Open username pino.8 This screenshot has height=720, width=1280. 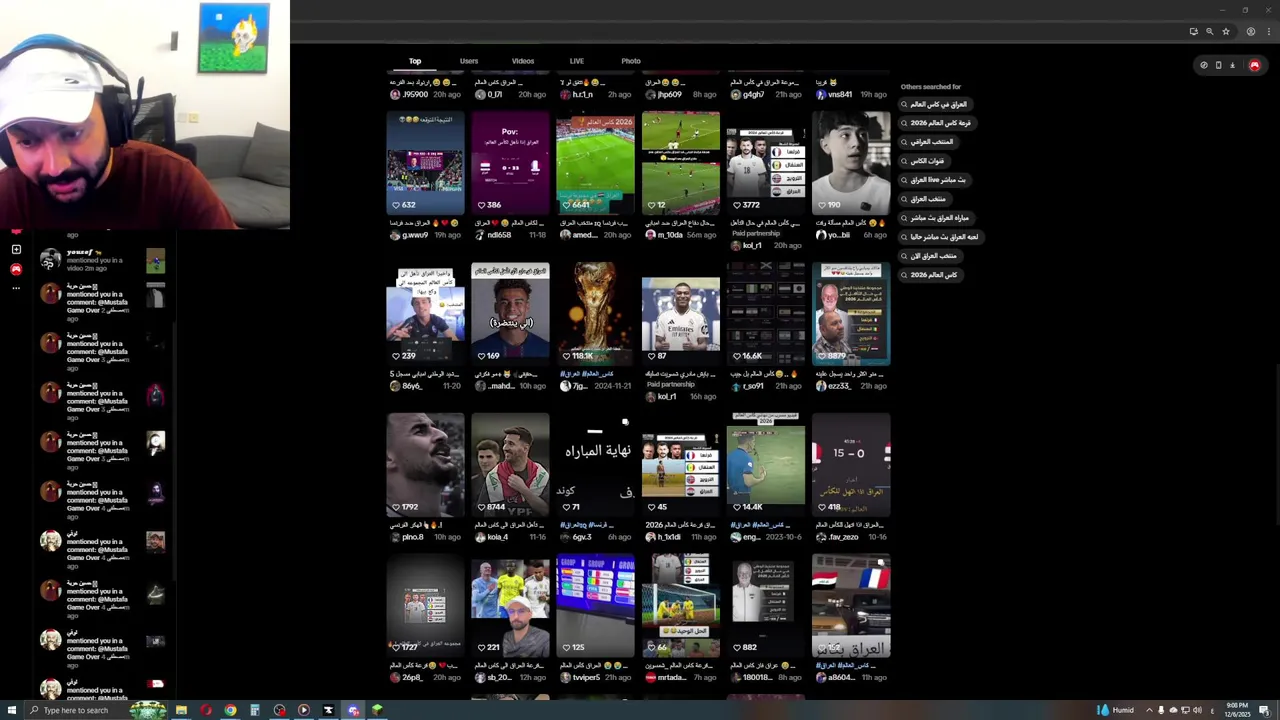tap(412, 537)
